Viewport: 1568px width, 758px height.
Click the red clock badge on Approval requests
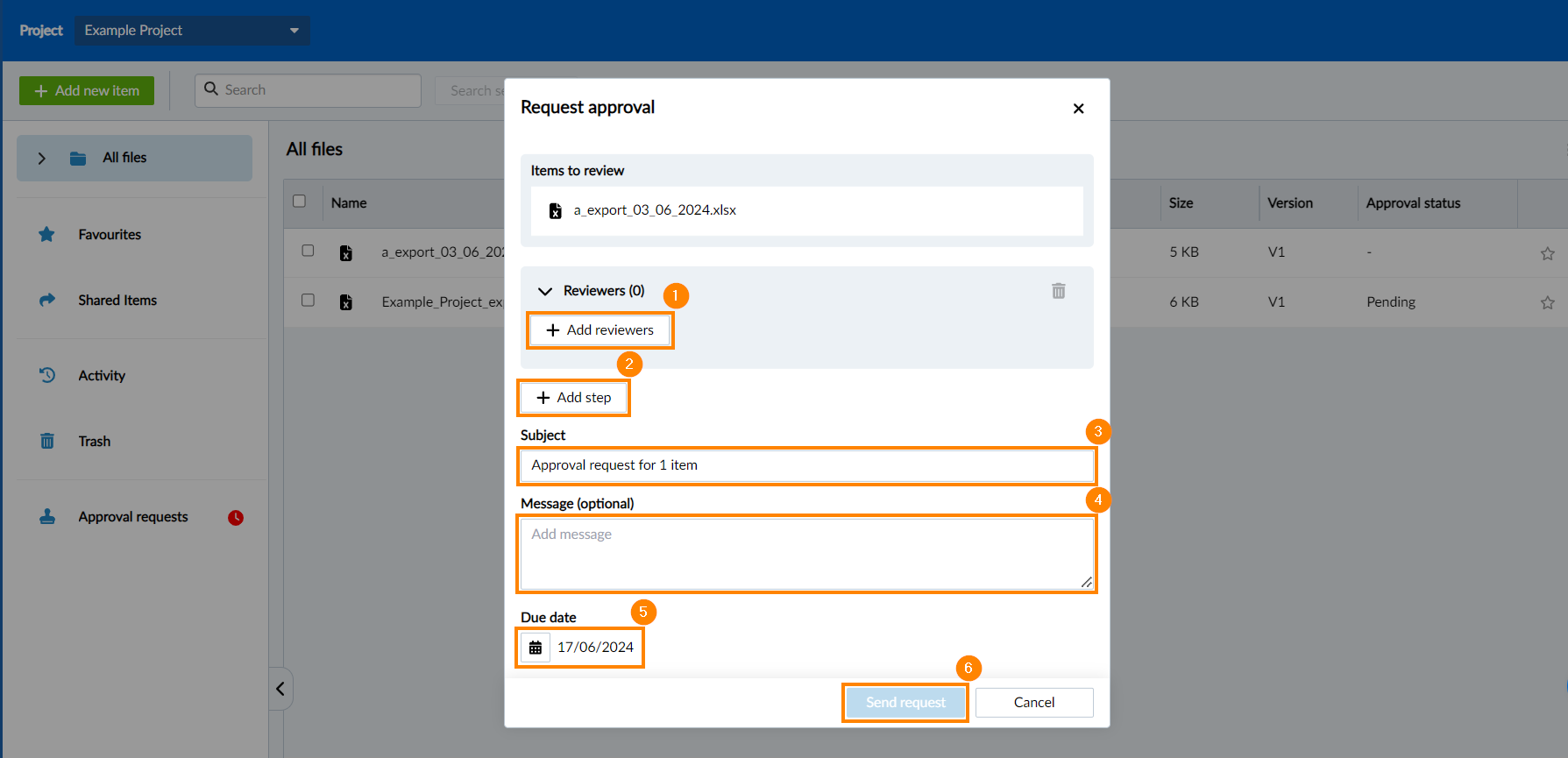(236, 518)
